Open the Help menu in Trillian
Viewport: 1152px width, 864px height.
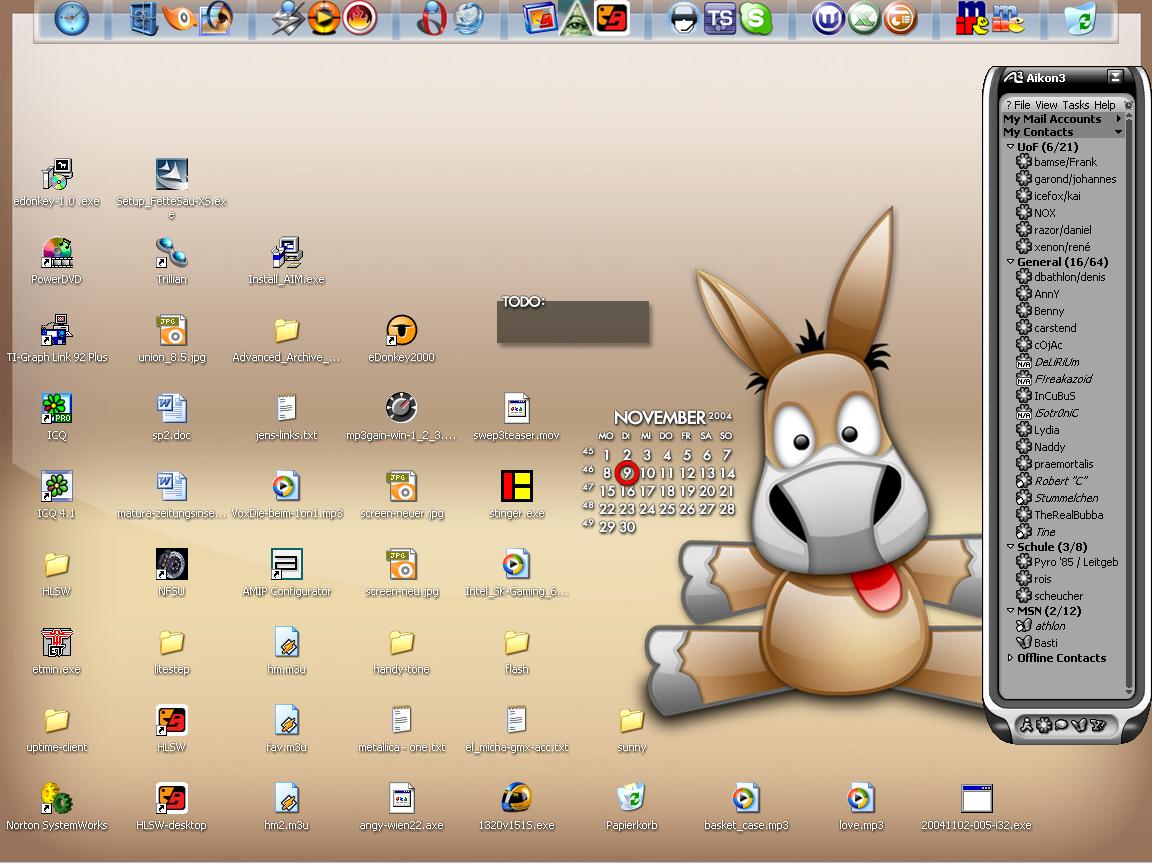tap(1104, 105)
